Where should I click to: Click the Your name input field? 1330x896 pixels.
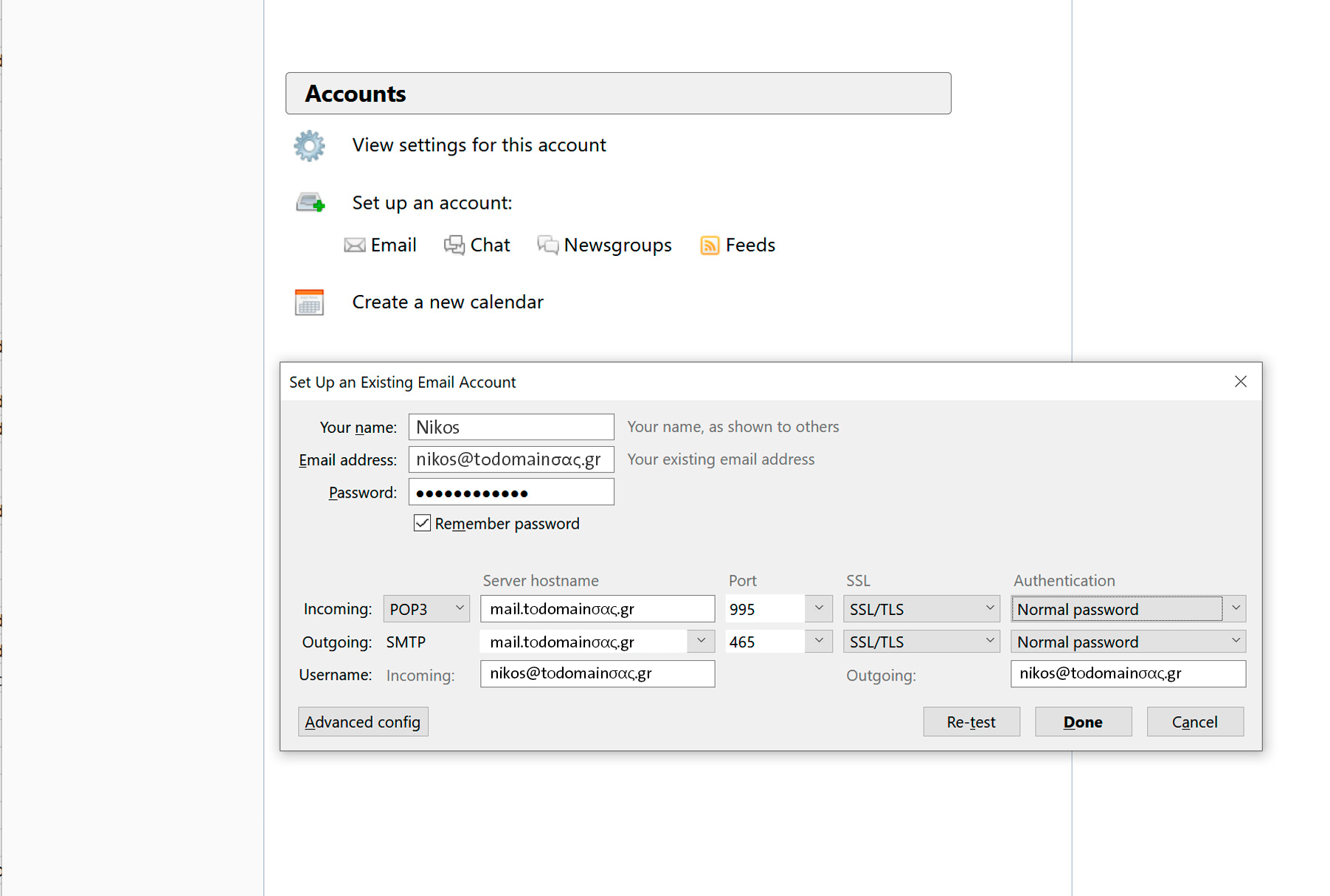coord(511,427)
